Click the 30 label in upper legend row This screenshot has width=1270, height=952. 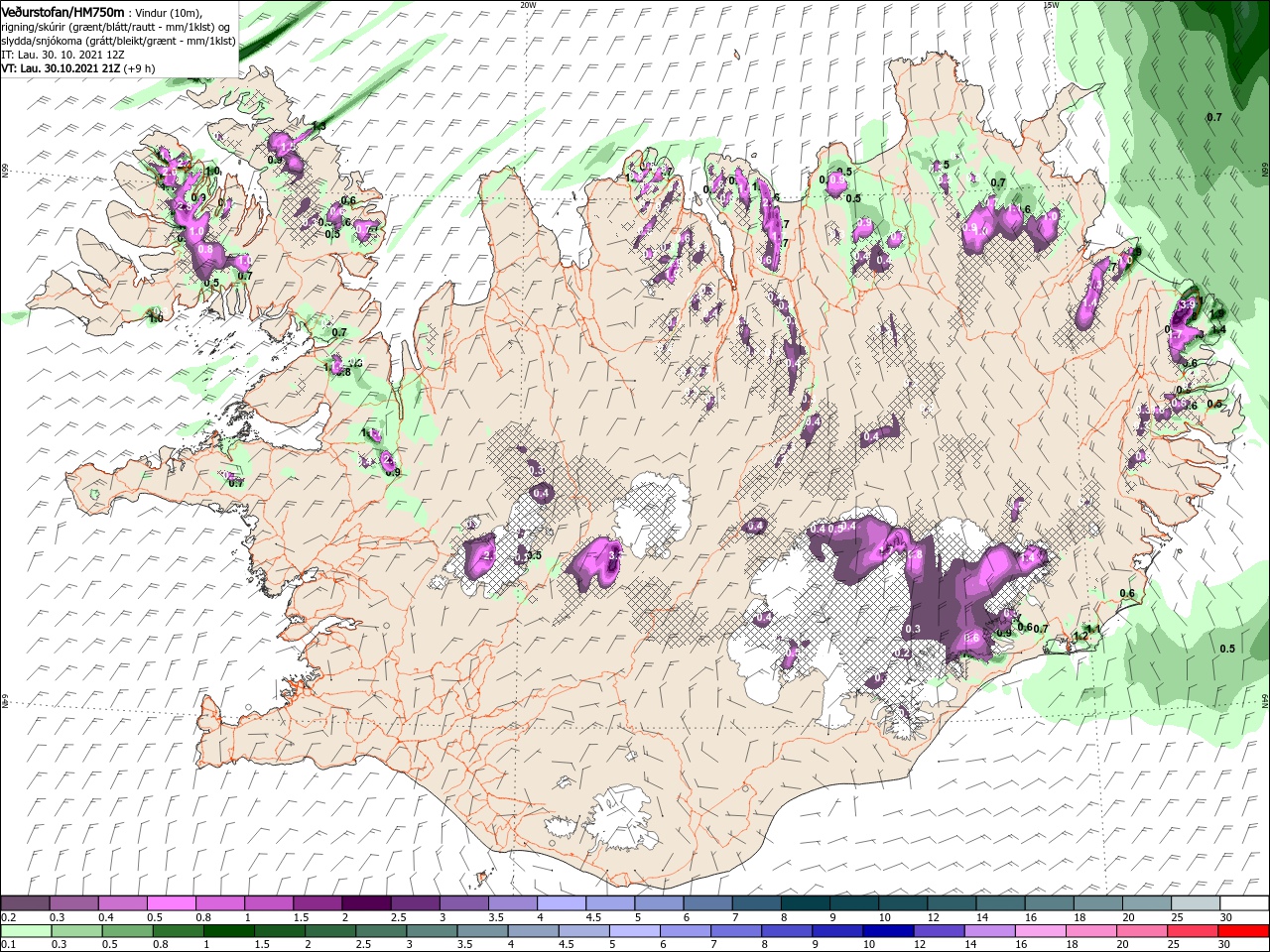tap(1226, 917)
